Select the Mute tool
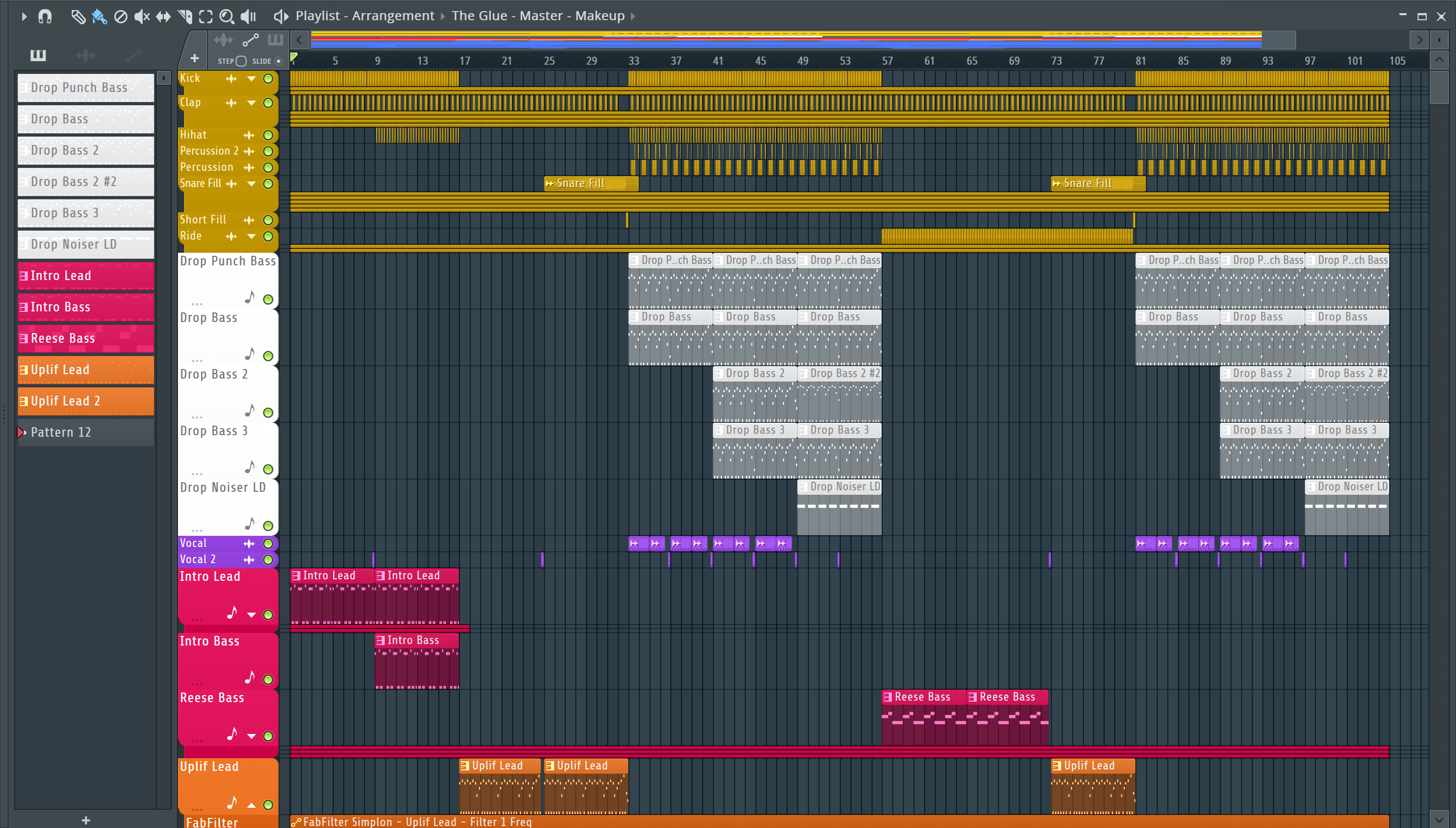Image resolution: width=1456 pixels, height=828 pixels. (x=142, y=17)
